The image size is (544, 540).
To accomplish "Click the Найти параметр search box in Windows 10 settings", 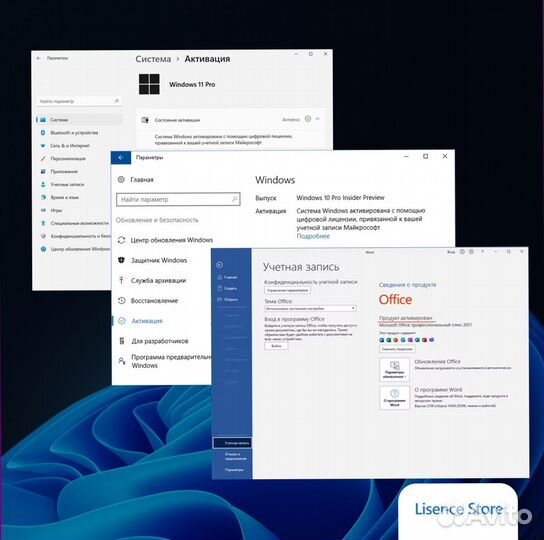I will pyautogui.click(x=178, y=199).
